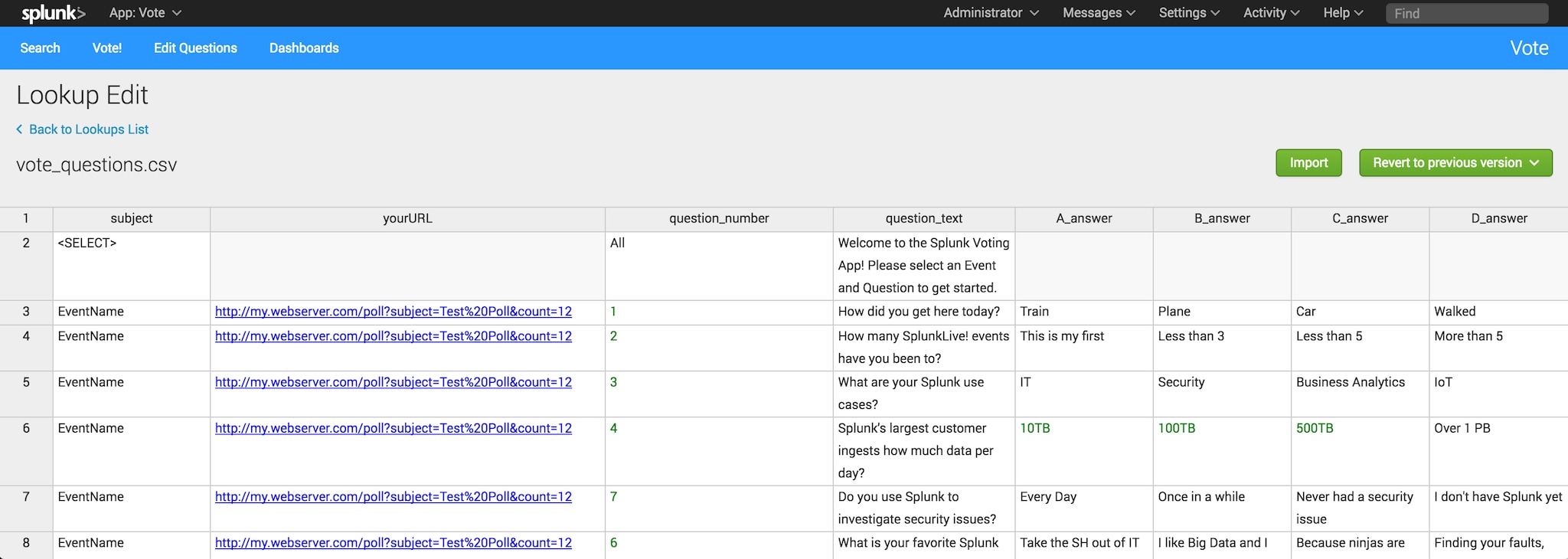Click the Welcome to the Splunk Voting App cell
The height and width of the screenshot is (559, 1568).
pyautogui.click(x=924, y=266)
